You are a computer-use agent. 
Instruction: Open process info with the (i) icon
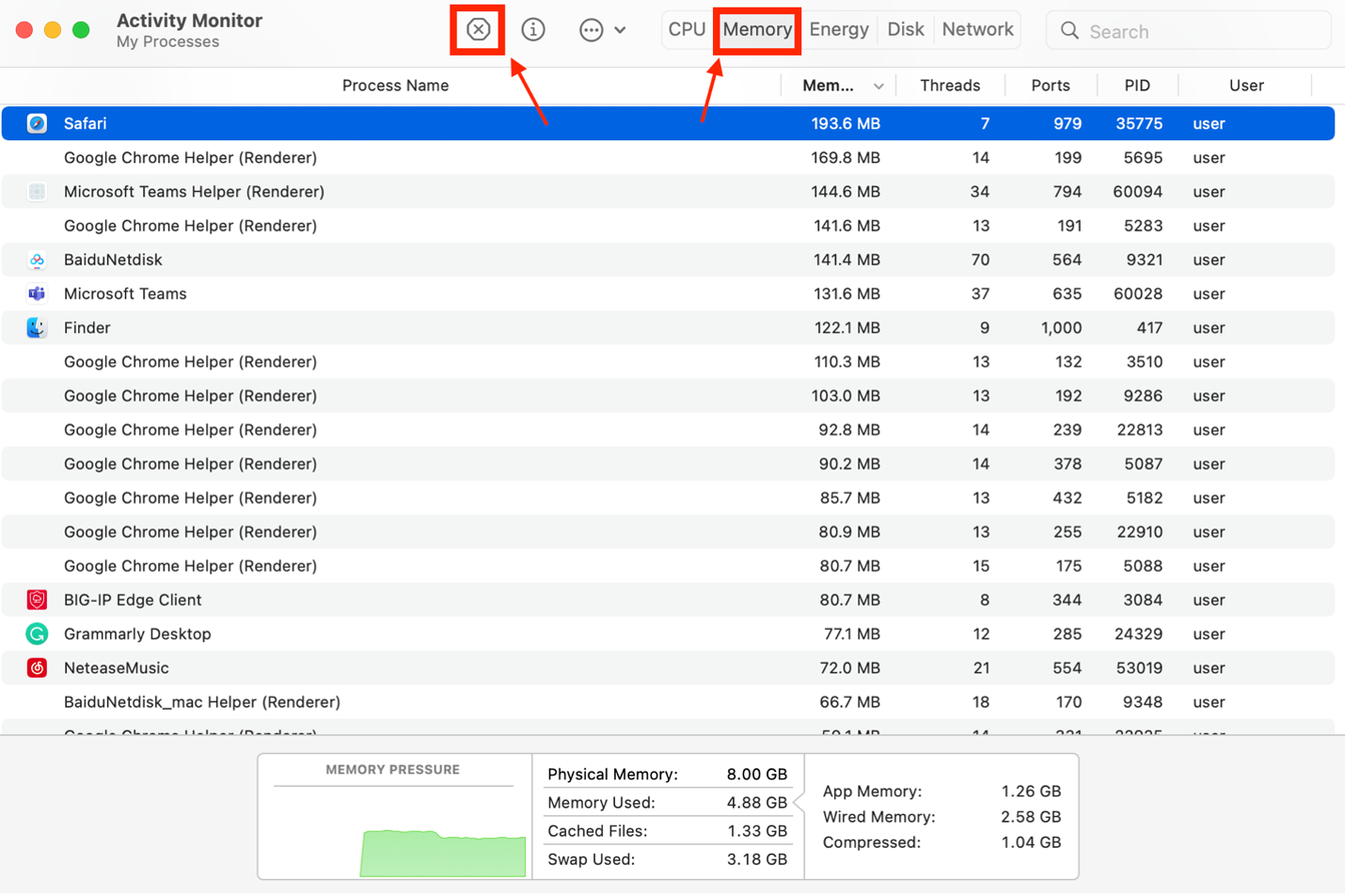pyautogui.click(x=533, y=30)
